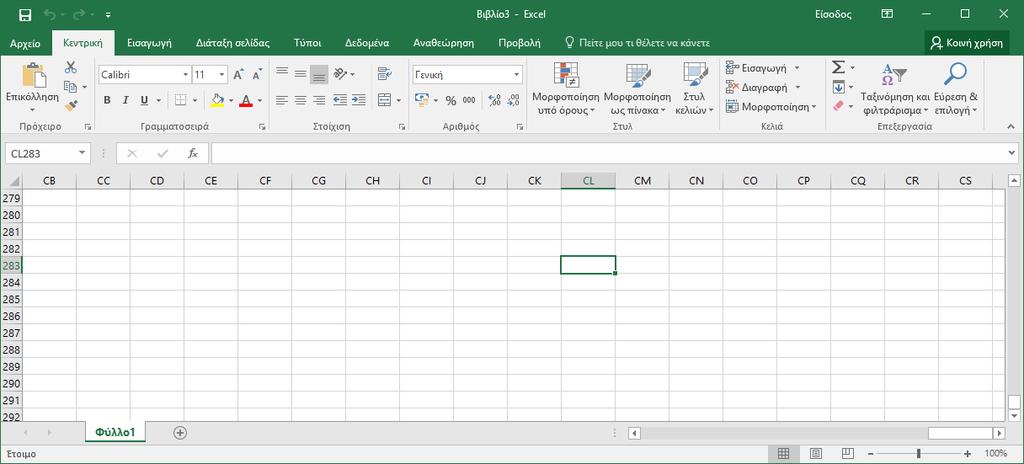The width and height of the screenshot is (1024, 464).
Task: Switch to the Διάταξη σελίδας tab
Action: (233, 43)
